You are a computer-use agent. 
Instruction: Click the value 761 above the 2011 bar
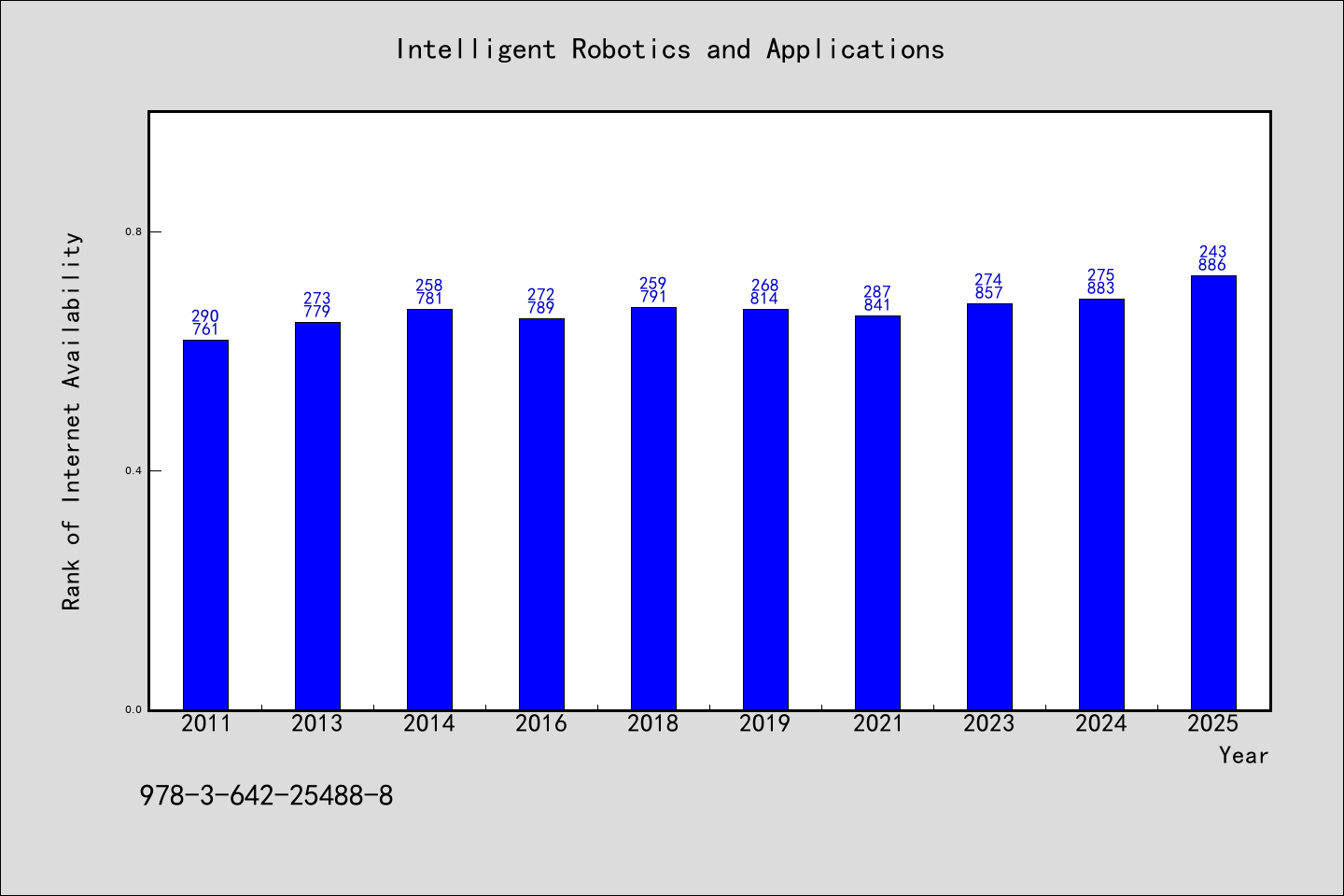(205, 329)
